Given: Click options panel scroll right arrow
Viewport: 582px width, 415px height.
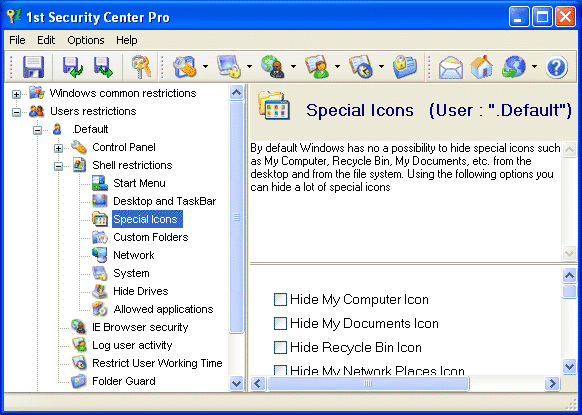Looking at the screenshot, I should point(553,383).
